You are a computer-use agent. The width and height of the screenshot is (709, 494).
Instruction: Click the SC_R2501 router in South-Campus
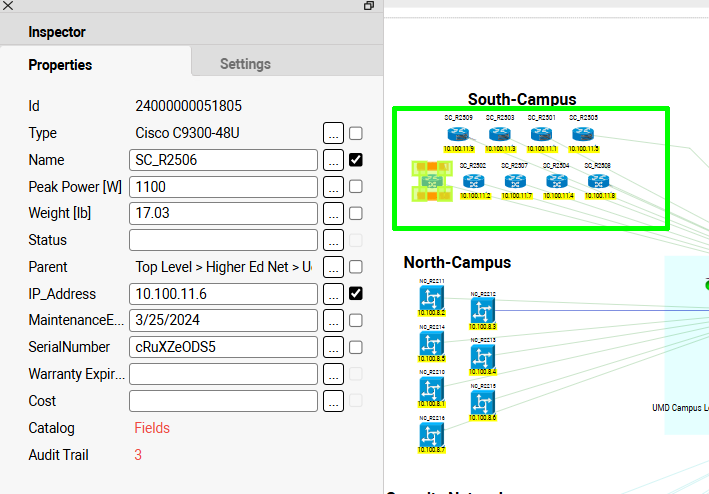tap(542, 134)
